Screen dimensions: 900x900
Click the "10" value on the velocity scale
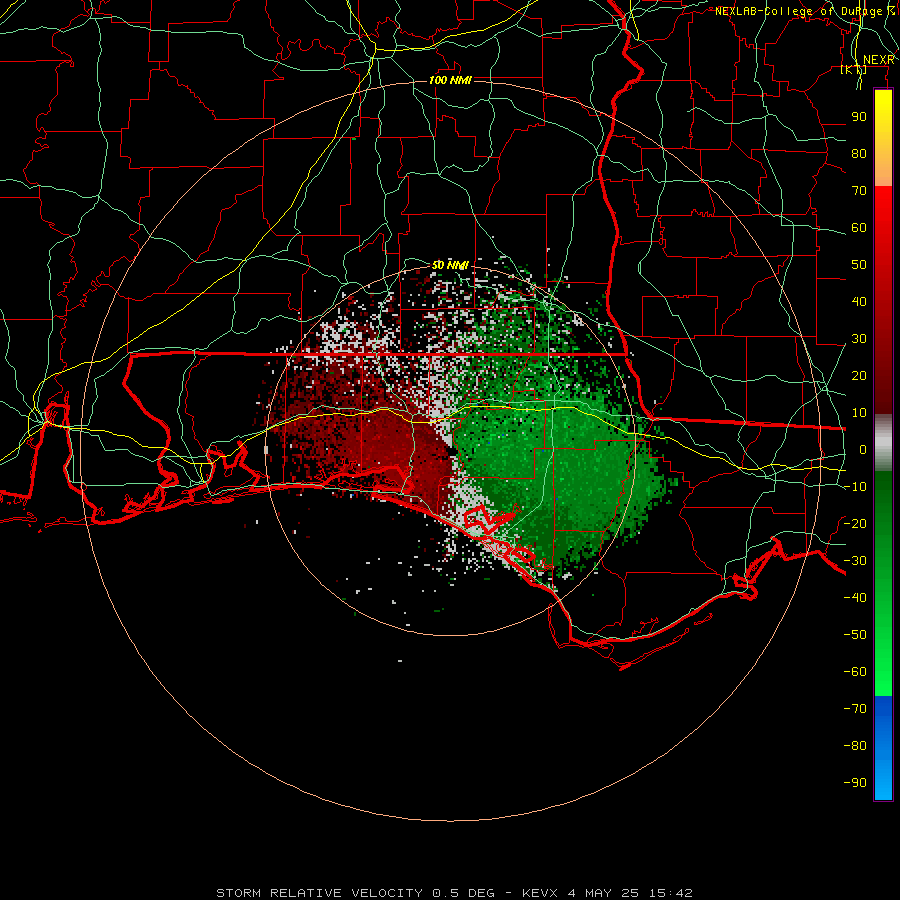[859, 413]
